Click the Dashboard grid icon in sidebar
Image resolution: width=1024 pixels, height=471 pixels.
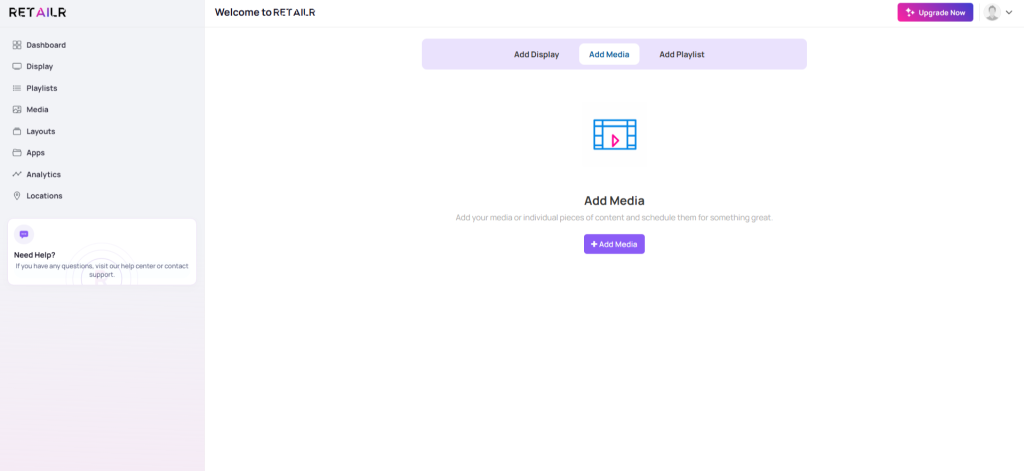[x=17, y=45]
